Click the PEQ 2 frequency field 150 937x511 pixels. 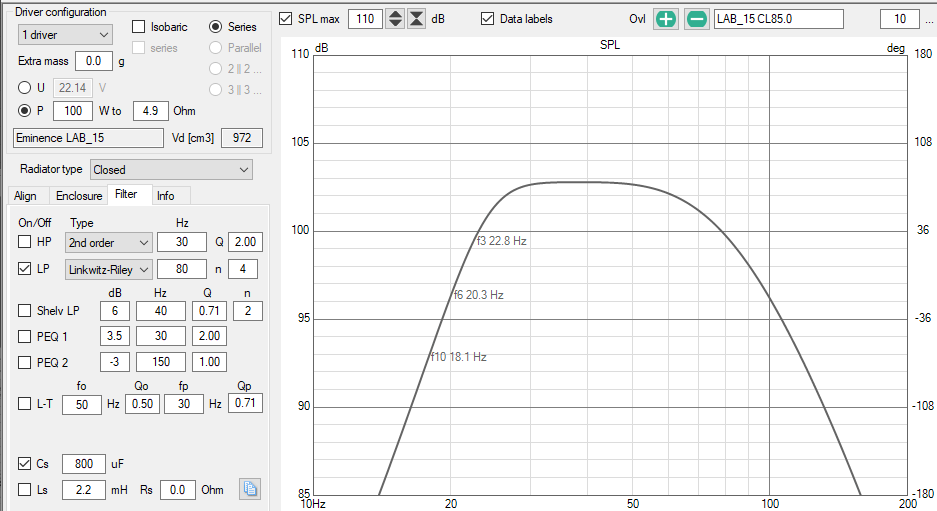[161, 362]
